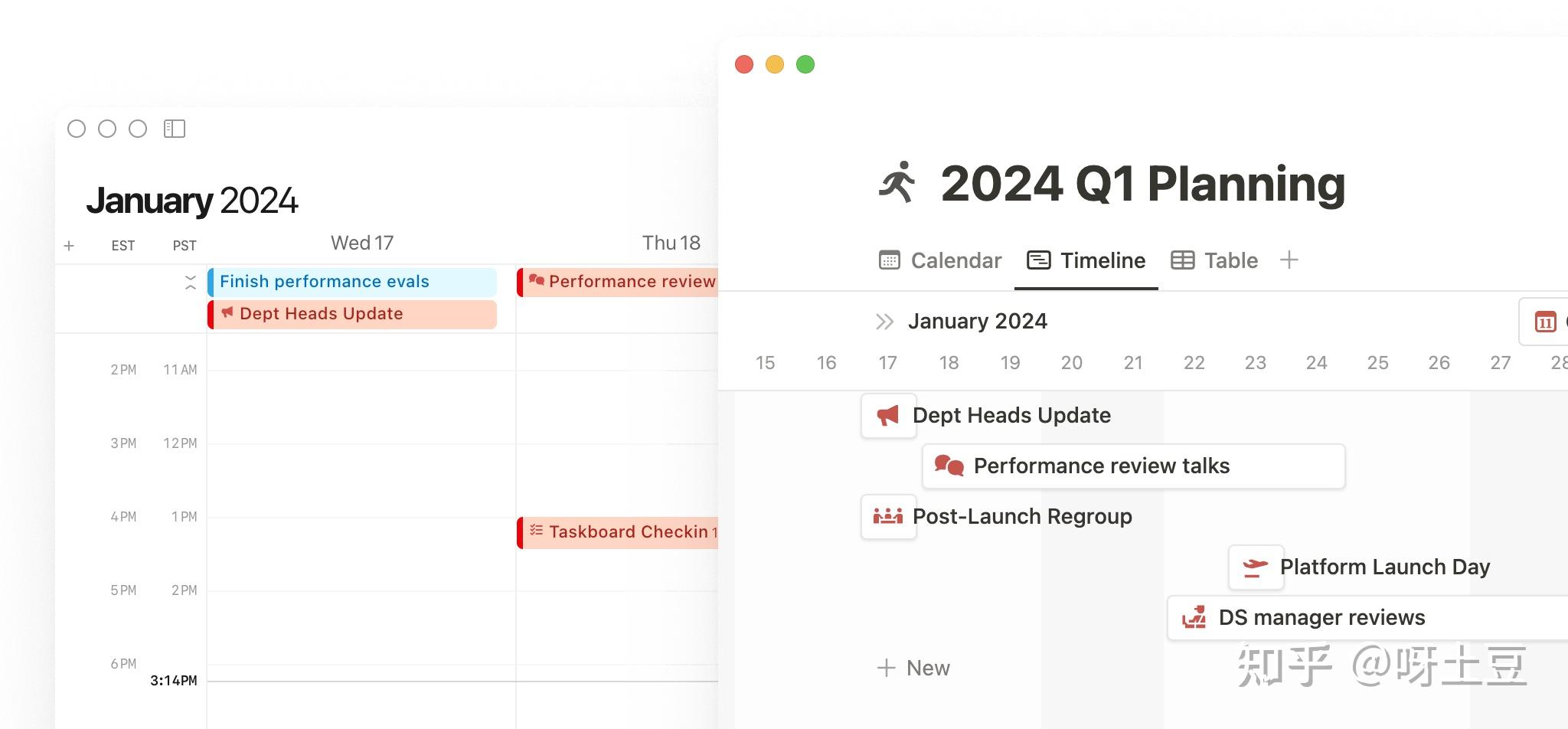Open the calendar icon at the timeline's top right
Viewport: 1568px width, 729px height.
pyautogui.click(x=1547, y=322)
